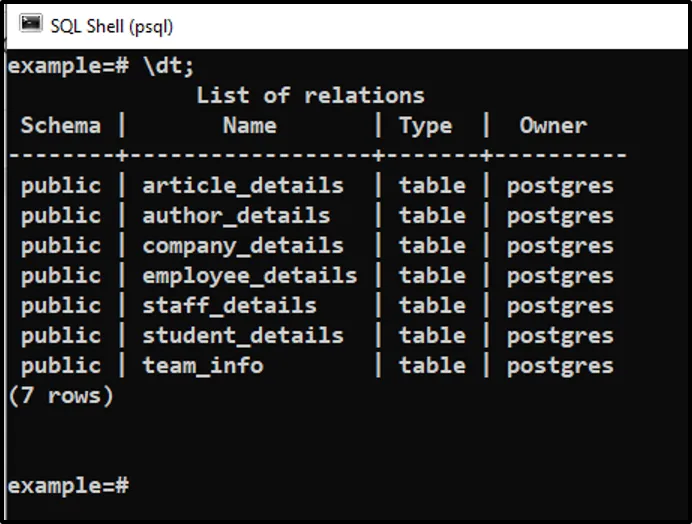Click the Schema column header
Screen dimensions: 692x524
coord(60,126)
